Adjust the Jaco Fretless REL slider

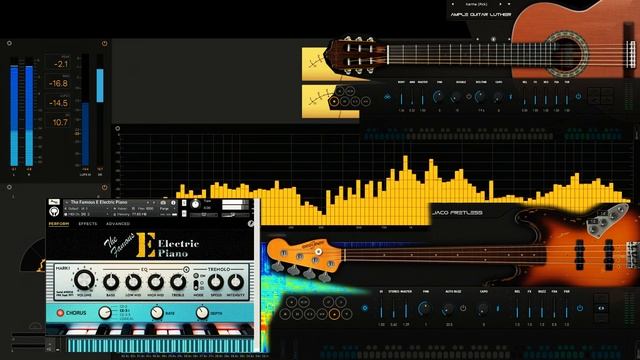[517, 308]
